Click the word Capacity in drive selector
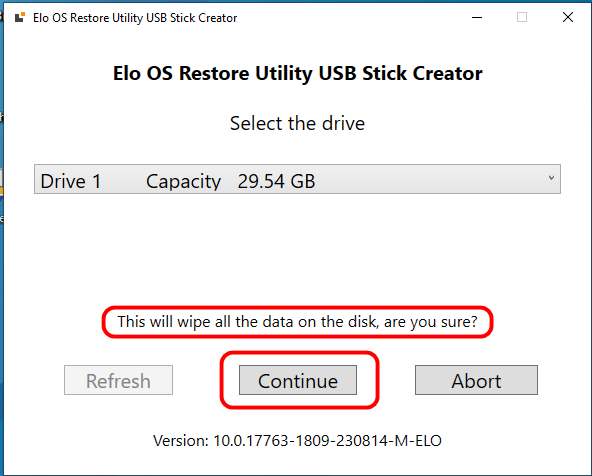592x476 pixels. click(x=183, y=182)
